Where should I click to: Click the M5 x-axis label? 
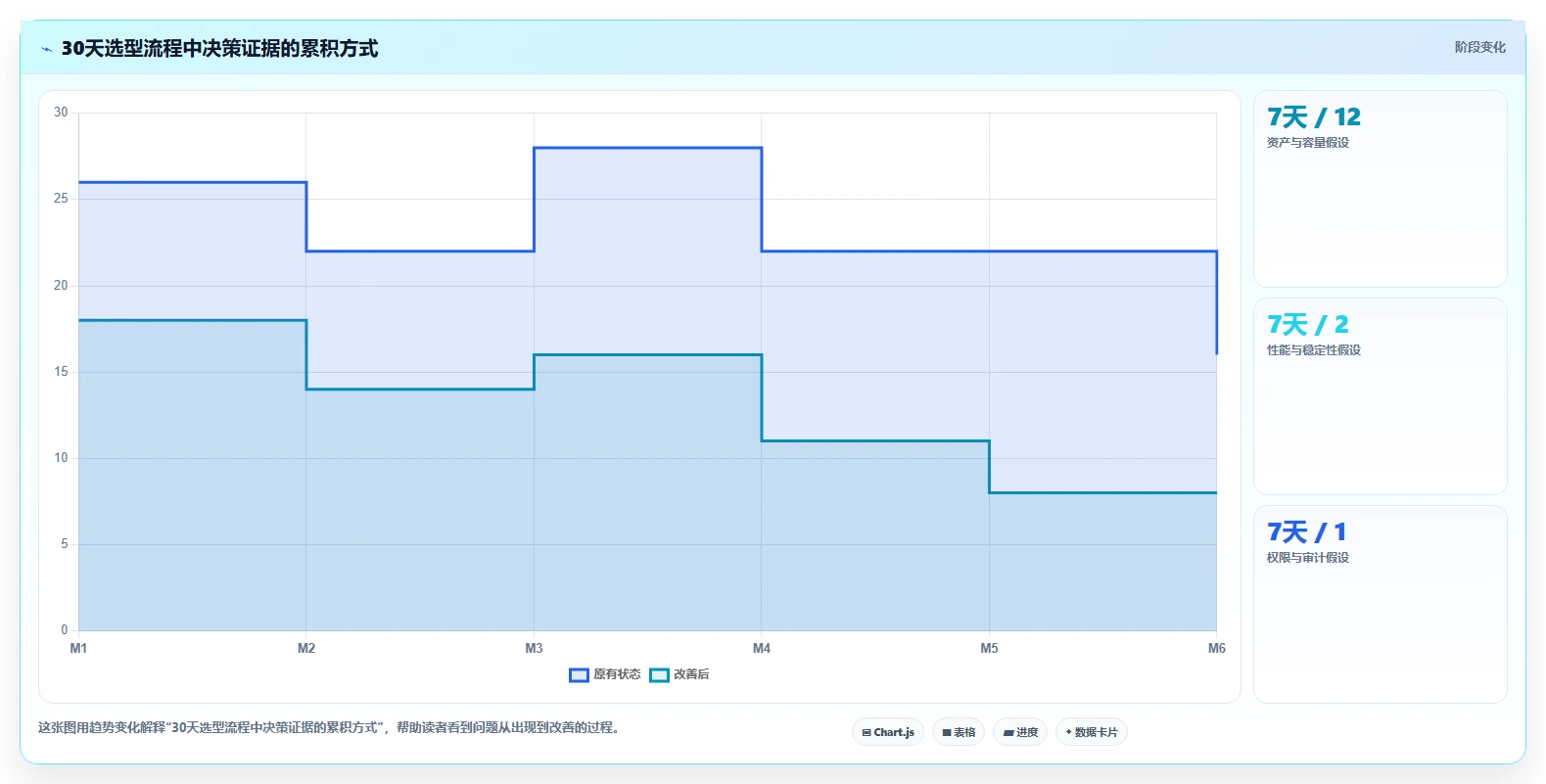pyautogui.click(x=990, y=648)
